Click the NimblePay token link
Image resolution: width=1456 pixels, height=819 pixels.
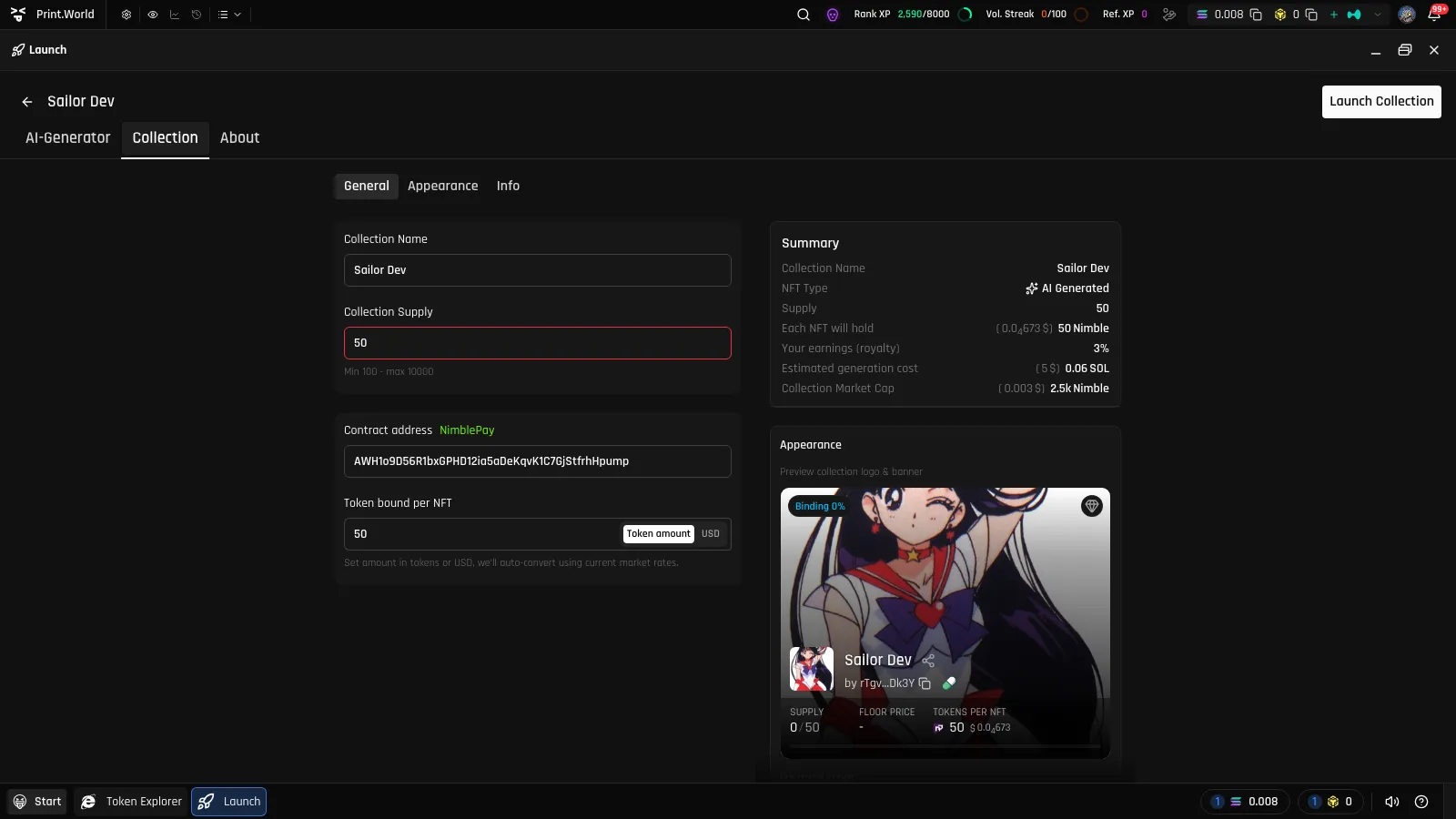[467, 430]
